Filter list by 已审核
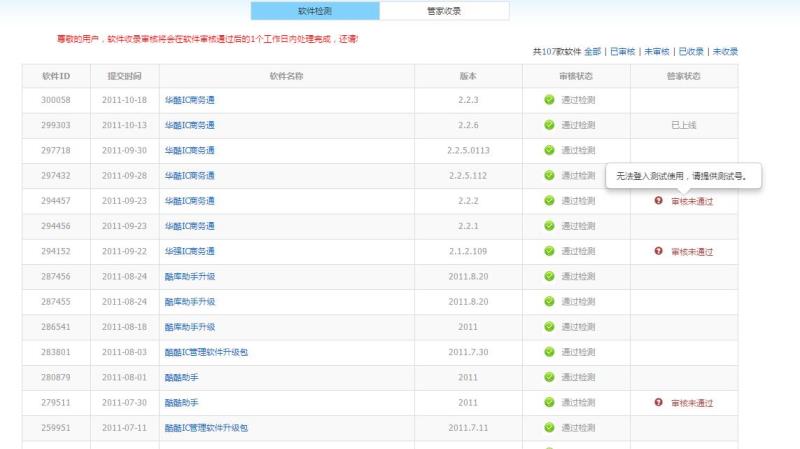800x449 pixels. point(622,52)
